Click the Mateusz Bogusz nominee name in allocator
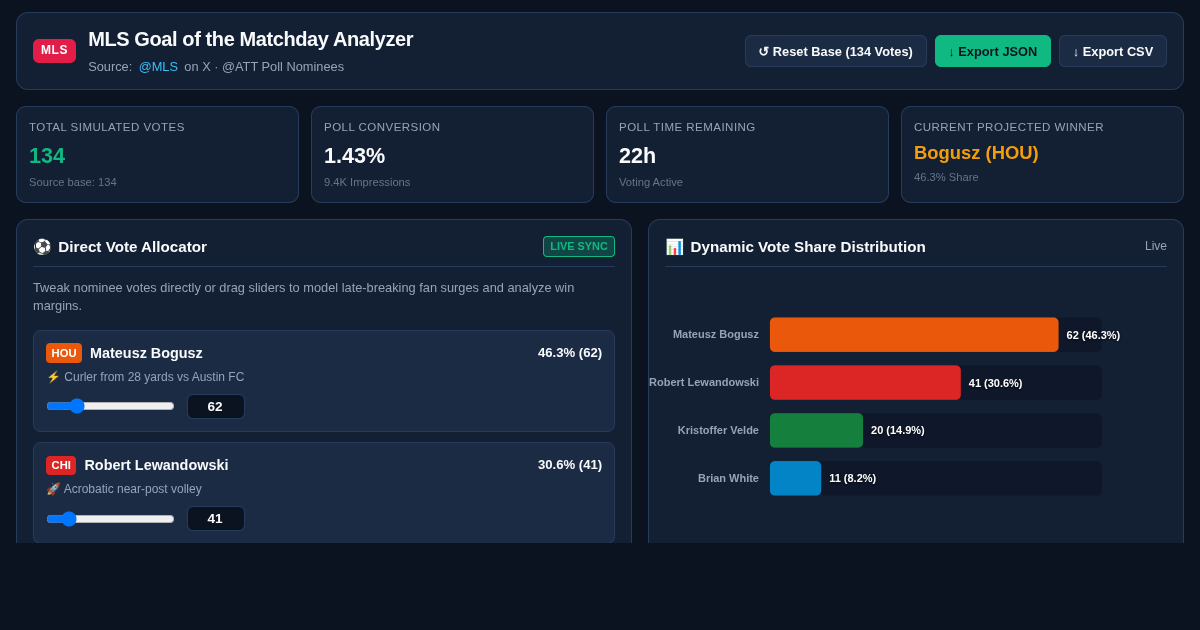Image resolution: width=1200 pixels, height=630 pixels. (146, 353)
